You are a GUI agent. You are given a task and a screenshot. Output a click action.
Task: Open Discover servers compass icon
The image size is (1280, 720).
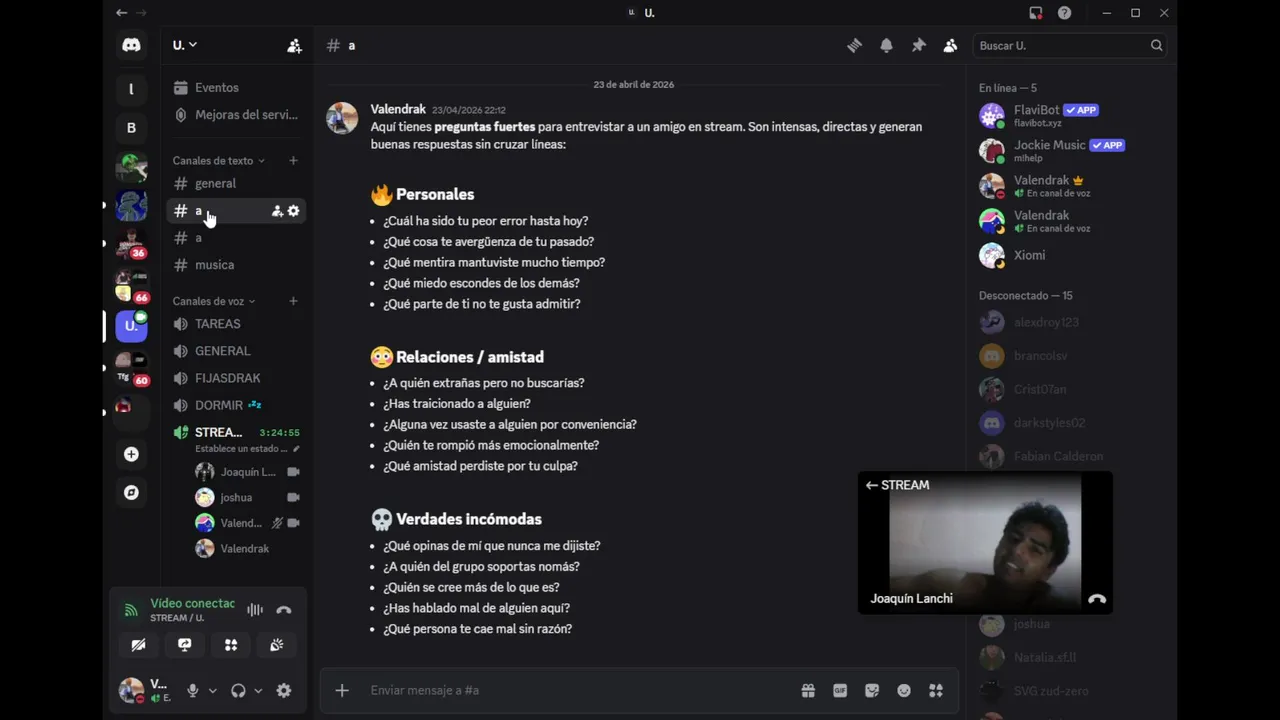point(131,492)
